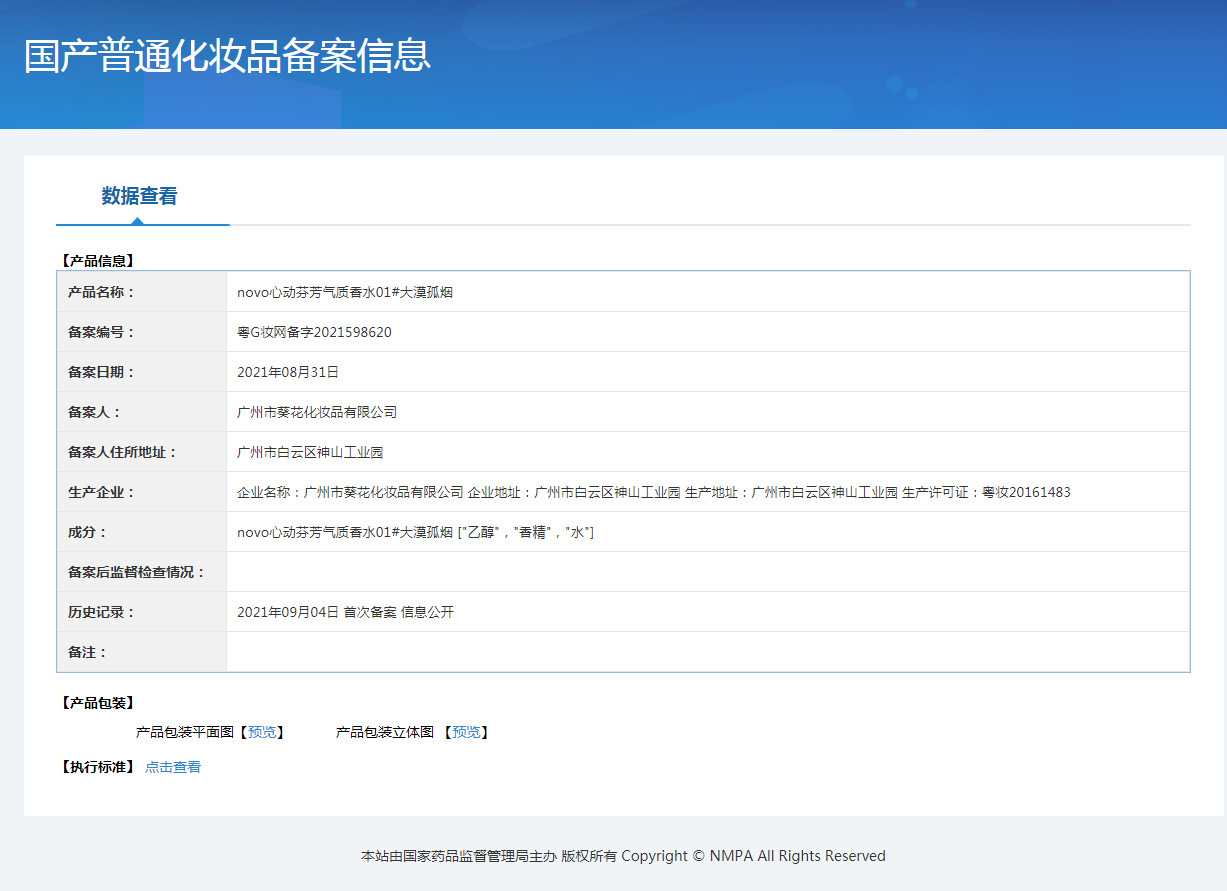Click 预览 link for 产品包装平面图
1227x891 pixels.
tap(261, 732)
